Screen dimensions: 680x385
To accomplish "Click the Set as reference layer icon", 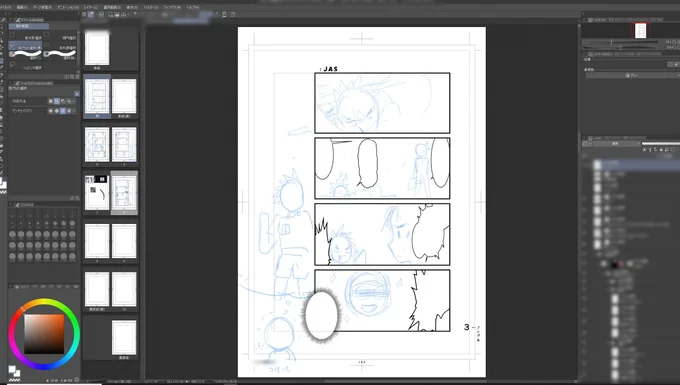I will tap(650, 150).
